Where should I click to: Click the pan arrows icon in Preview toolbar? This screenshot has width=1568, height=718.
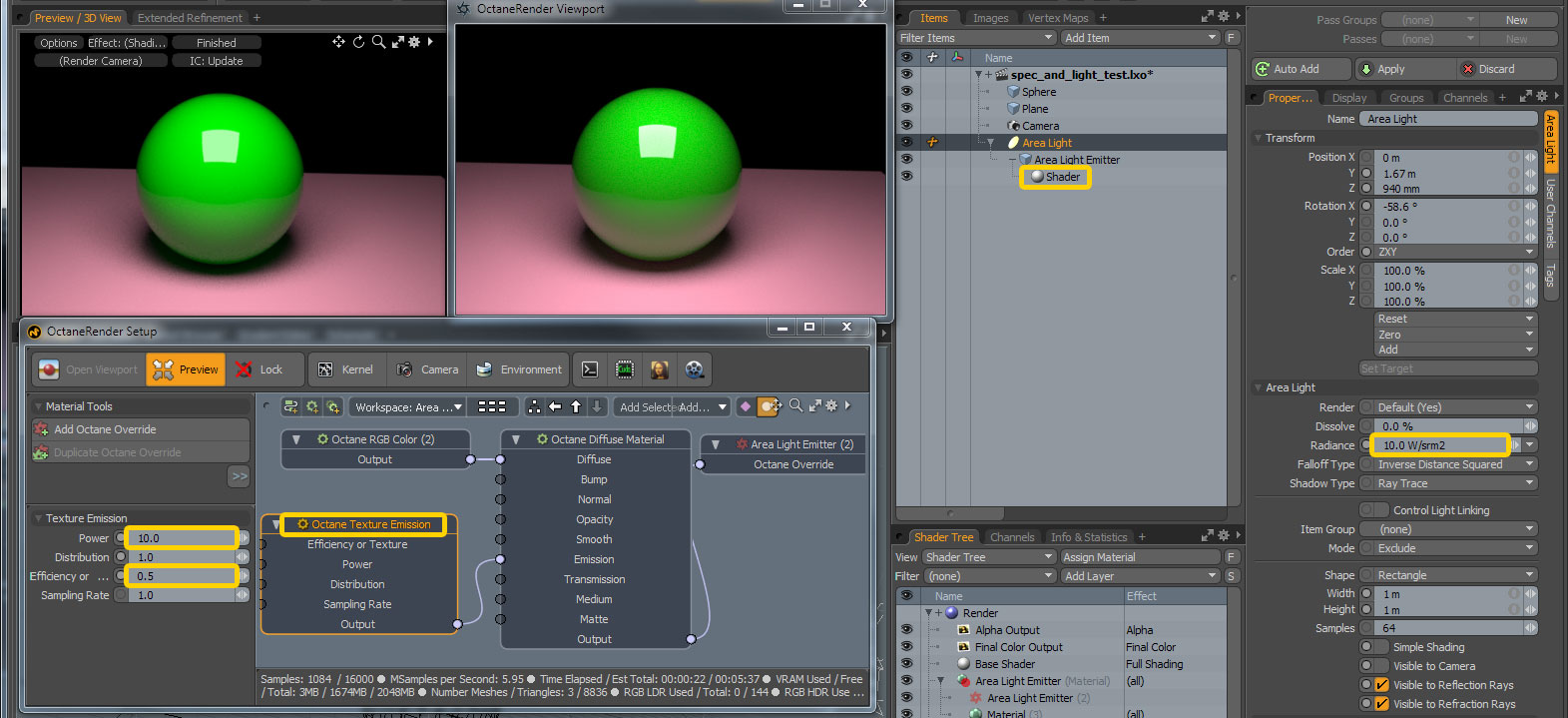tap(339, 42)
